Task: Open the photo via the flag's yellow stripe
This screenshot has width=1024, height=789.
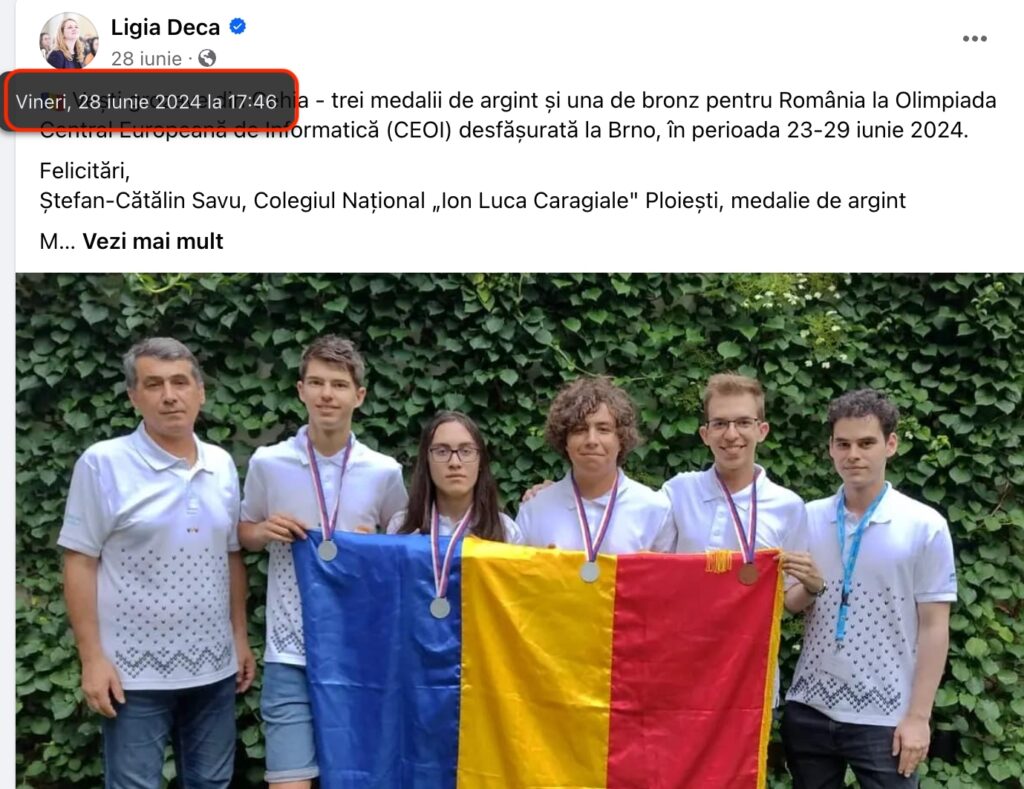Action: (536, 666)
